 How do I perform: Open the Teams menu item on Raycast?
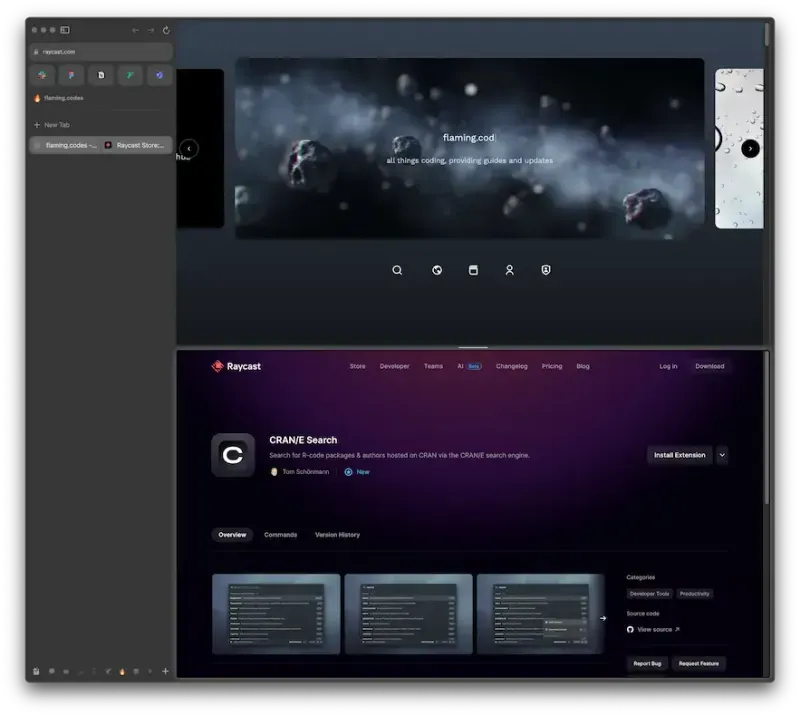(433, 366)
